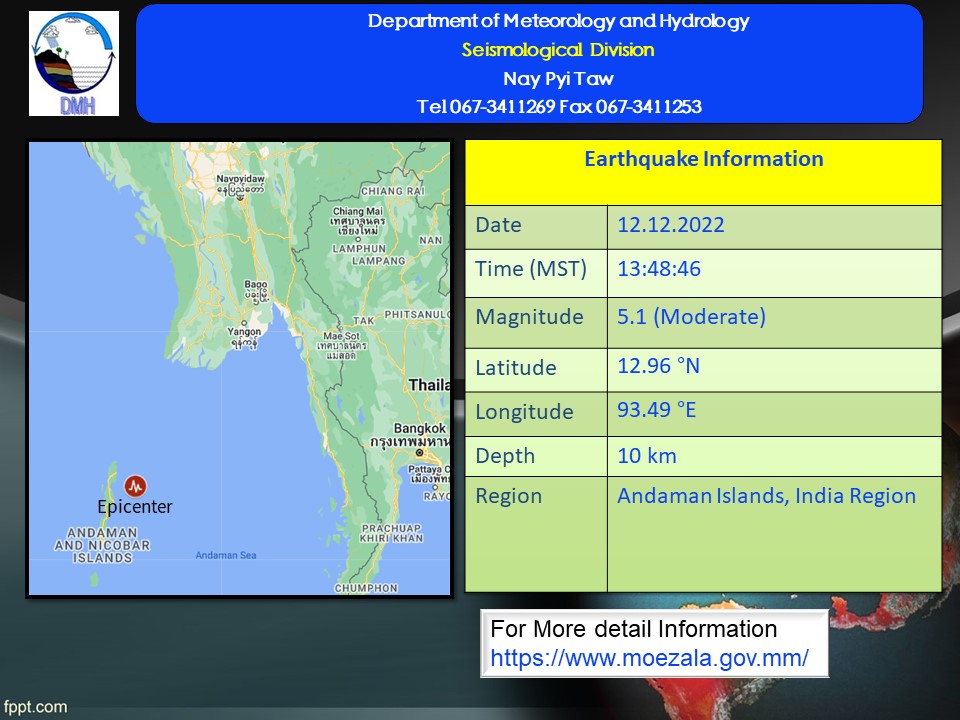Select Naypyidaw on the map
Viewport: 960px width, 720px height.
click(240, 179)
